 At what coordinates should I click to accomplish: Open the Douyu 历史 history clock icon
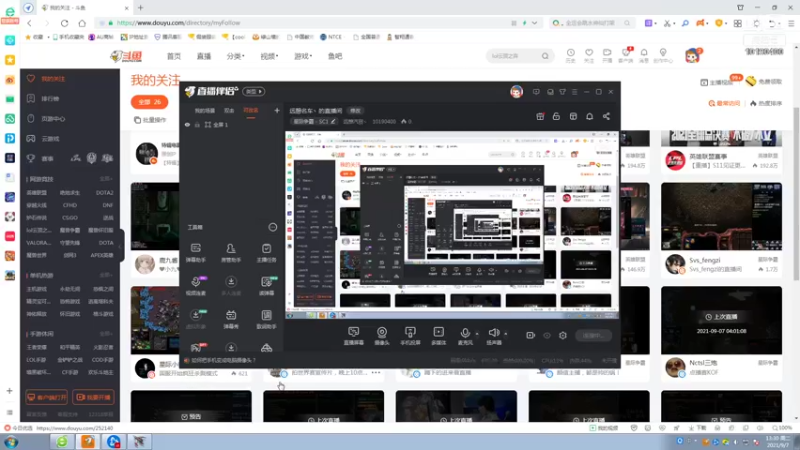[570, 55]
